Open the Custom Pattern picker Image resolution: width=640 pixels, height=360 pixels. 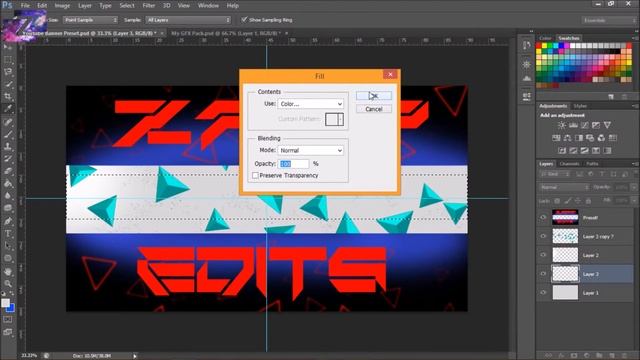coord(334,119)
